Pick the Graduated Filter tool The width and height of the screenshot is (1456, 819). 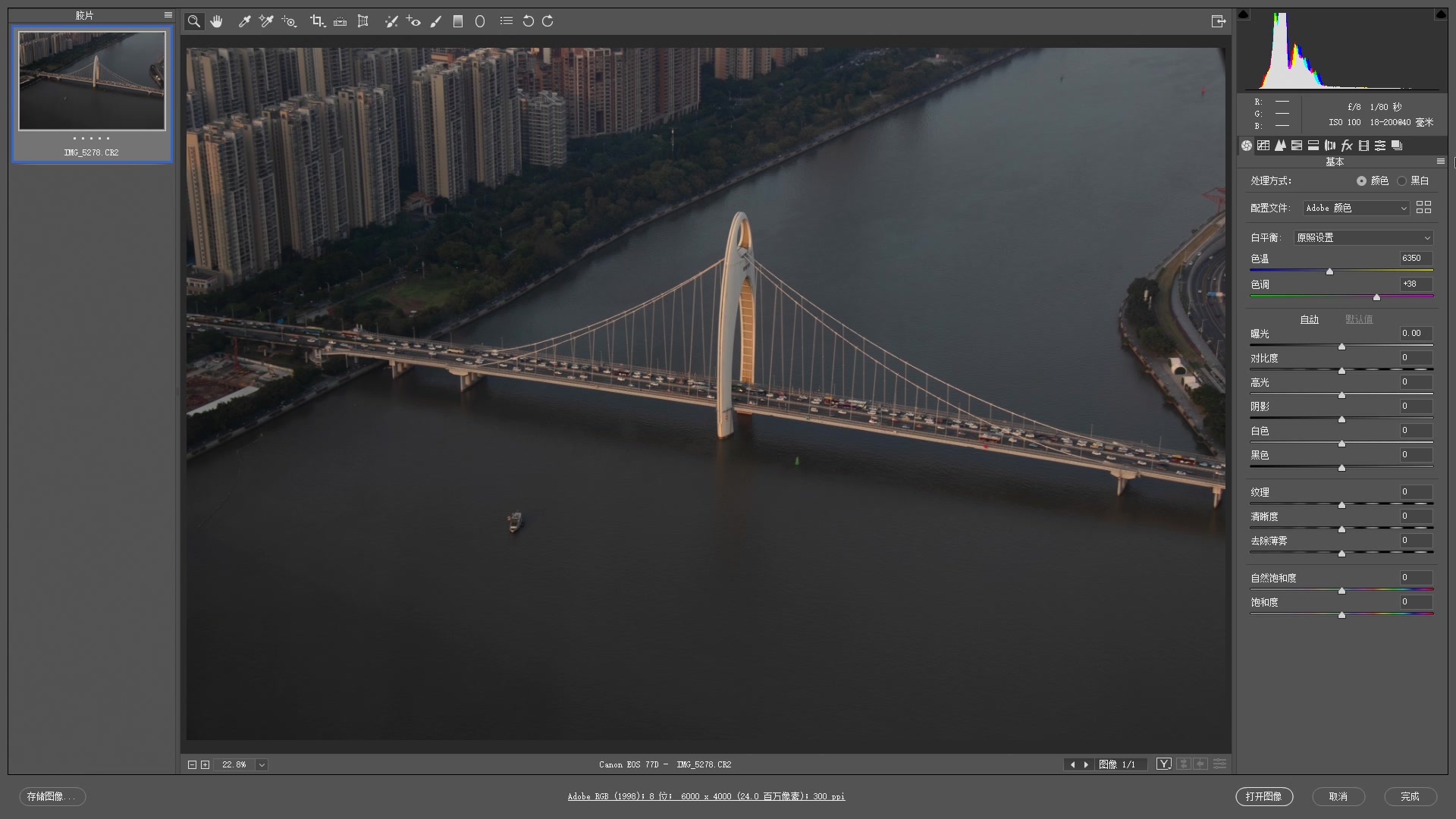457,21
